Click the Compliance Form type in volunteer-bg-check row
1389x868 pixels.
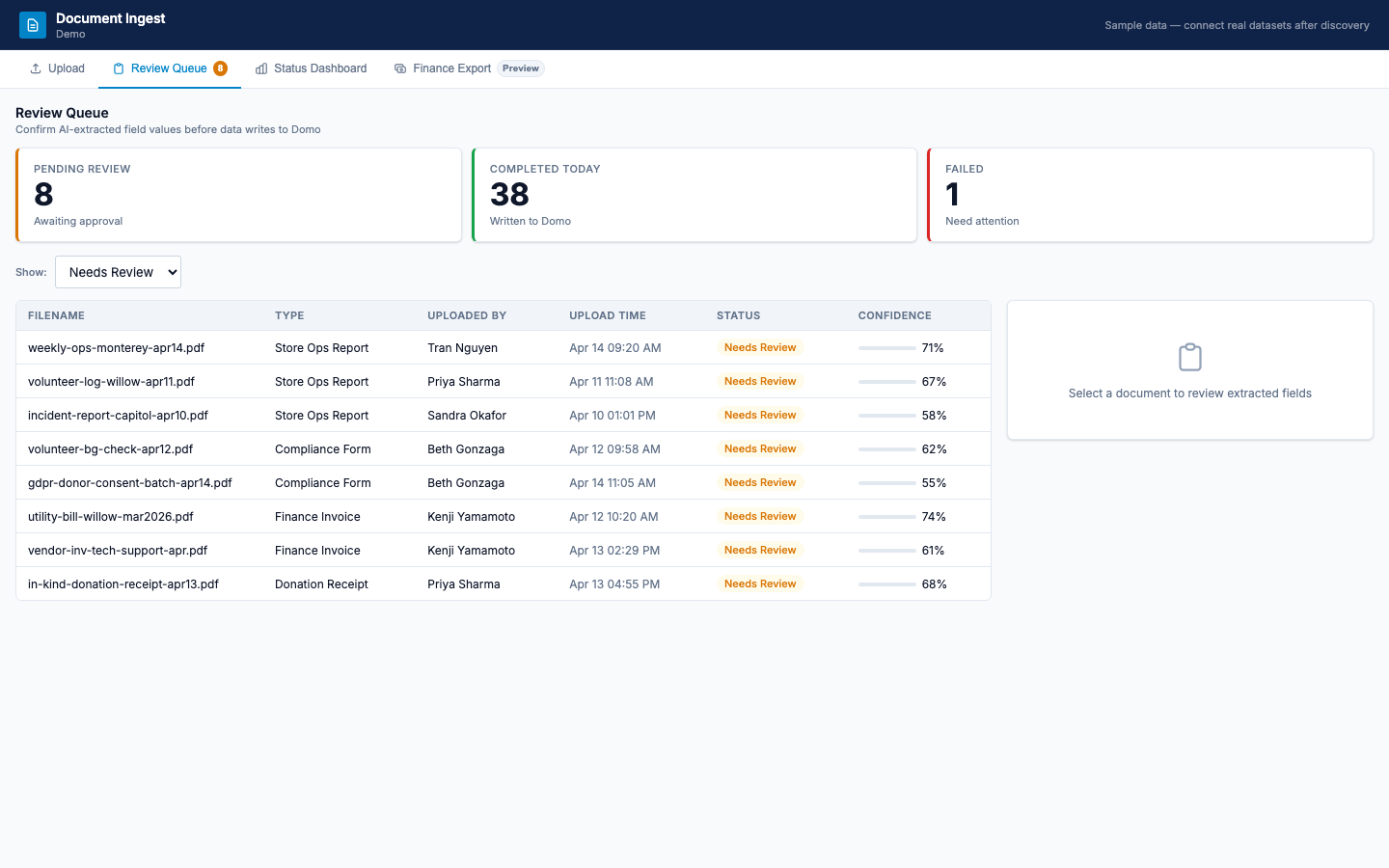pos(323,448)
